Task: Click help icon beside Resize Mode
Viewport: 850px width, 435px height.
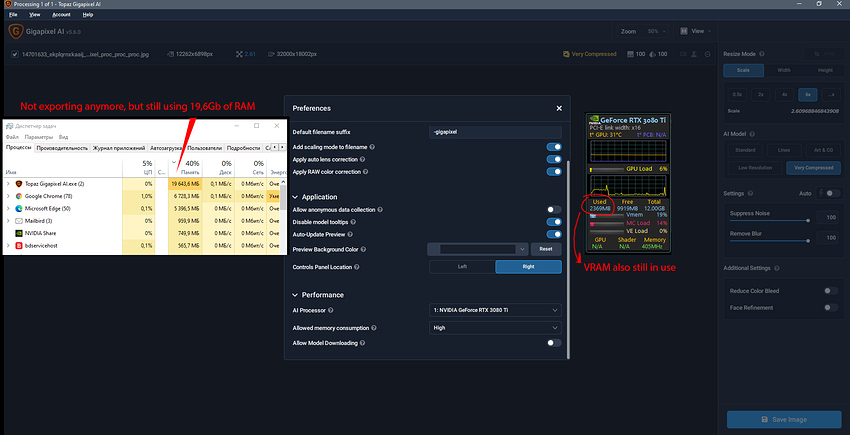Action: (762, 54)
